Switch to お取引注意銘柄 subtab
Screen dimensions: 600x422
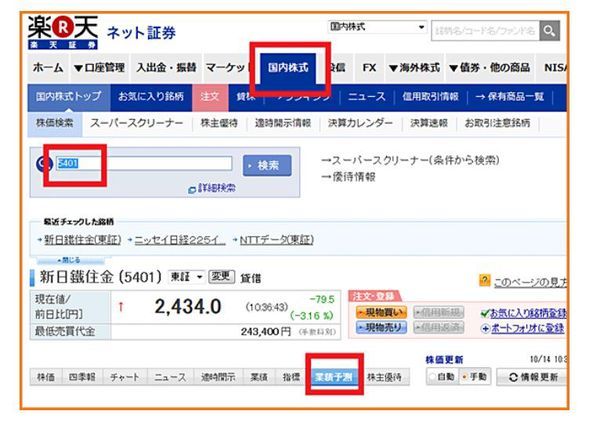click(x=497, y=123)
